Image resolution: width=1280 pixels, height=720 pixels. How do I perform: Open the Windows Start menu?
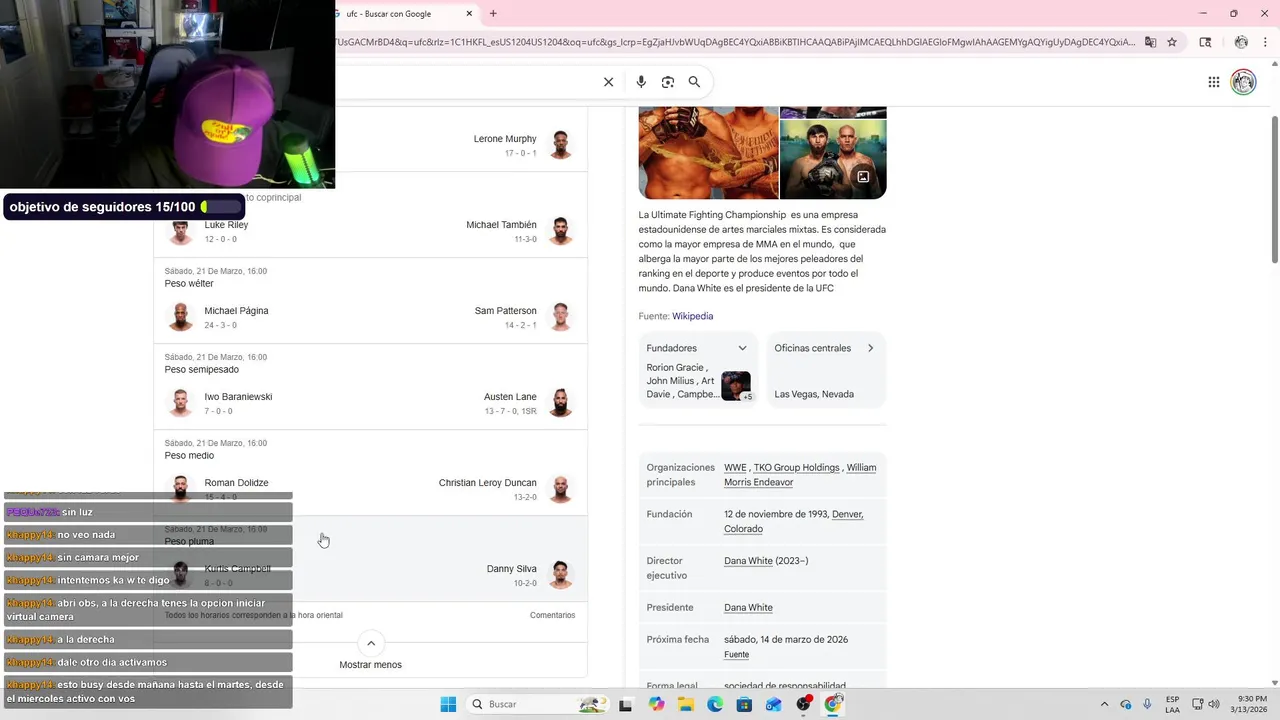point(448,704)
